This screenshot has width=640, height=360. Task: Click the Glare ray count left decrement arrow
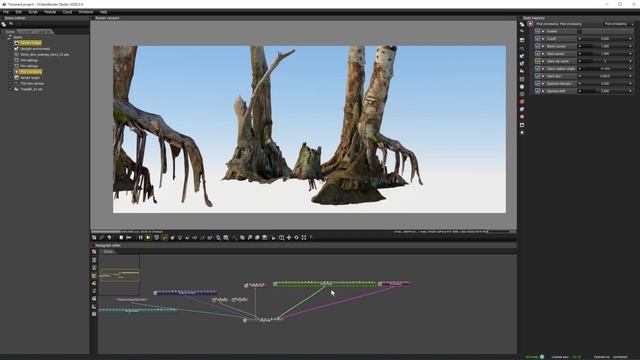click(x=580, y=61)
